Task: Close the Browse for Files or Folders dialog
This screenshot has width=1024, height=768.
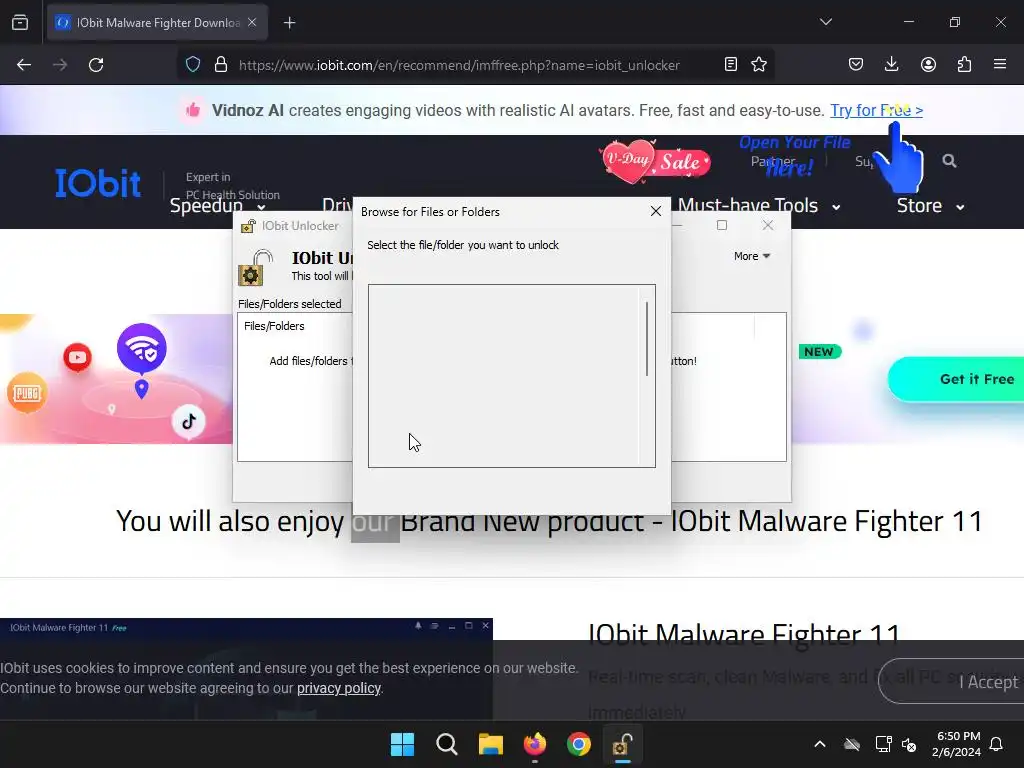Action: click(656, 211)
